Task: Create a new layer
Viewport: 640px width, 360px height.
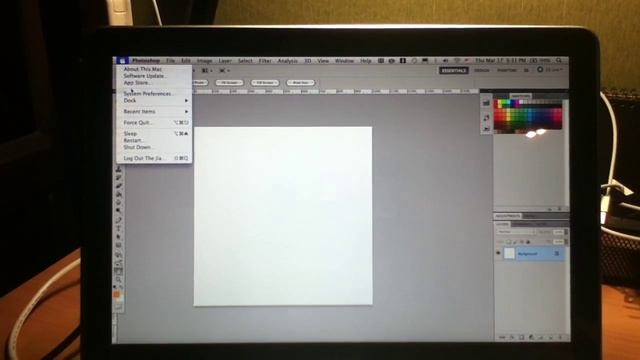Action: [x=551, y=338]
